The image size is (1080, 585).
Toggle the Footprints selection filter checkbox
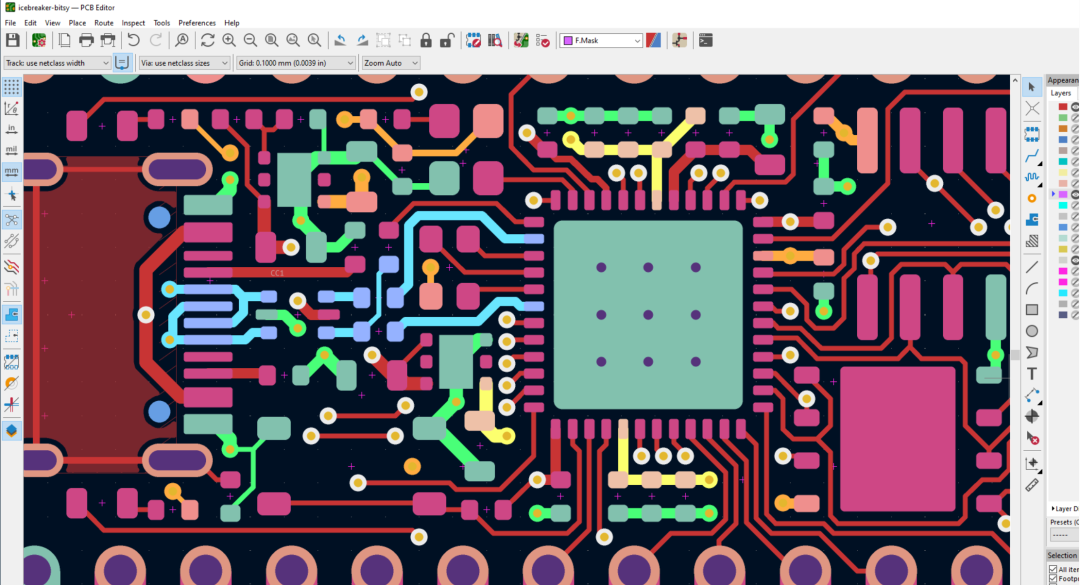pyautogui.click(x=1053, y=579)
